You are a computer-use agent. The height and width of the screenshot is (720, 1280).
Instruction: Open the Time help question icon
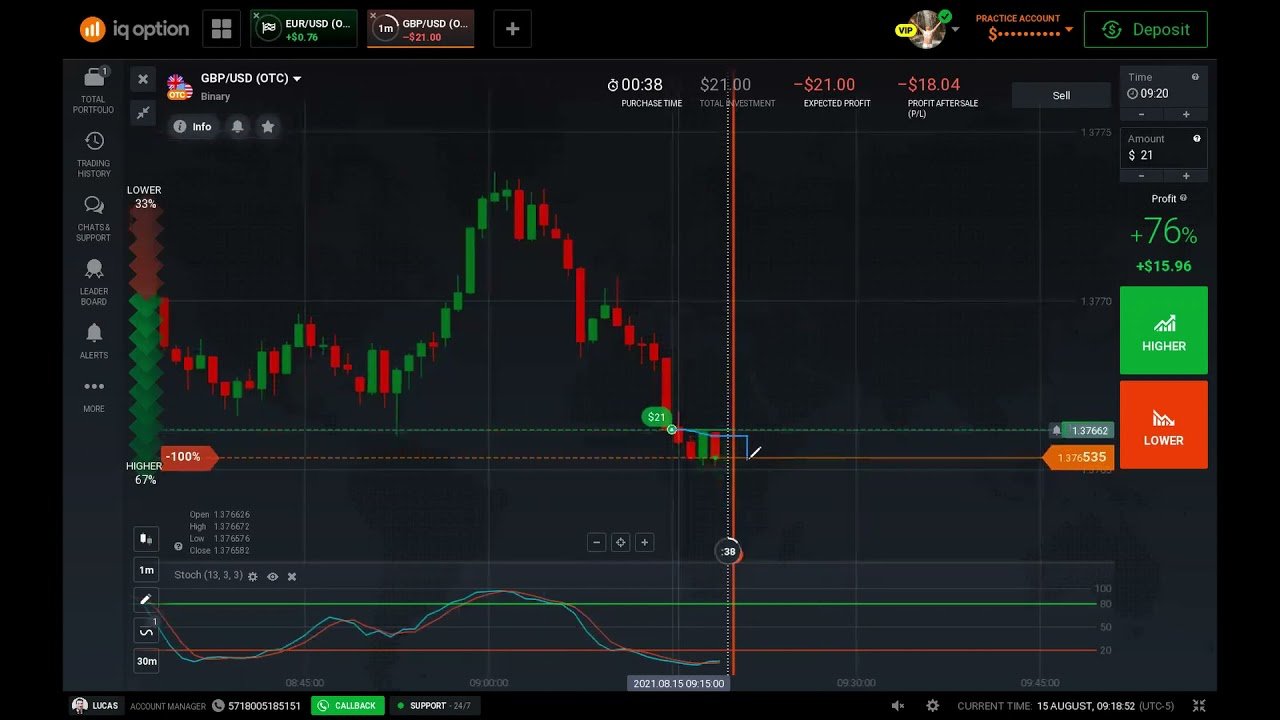click(1195, 77)
